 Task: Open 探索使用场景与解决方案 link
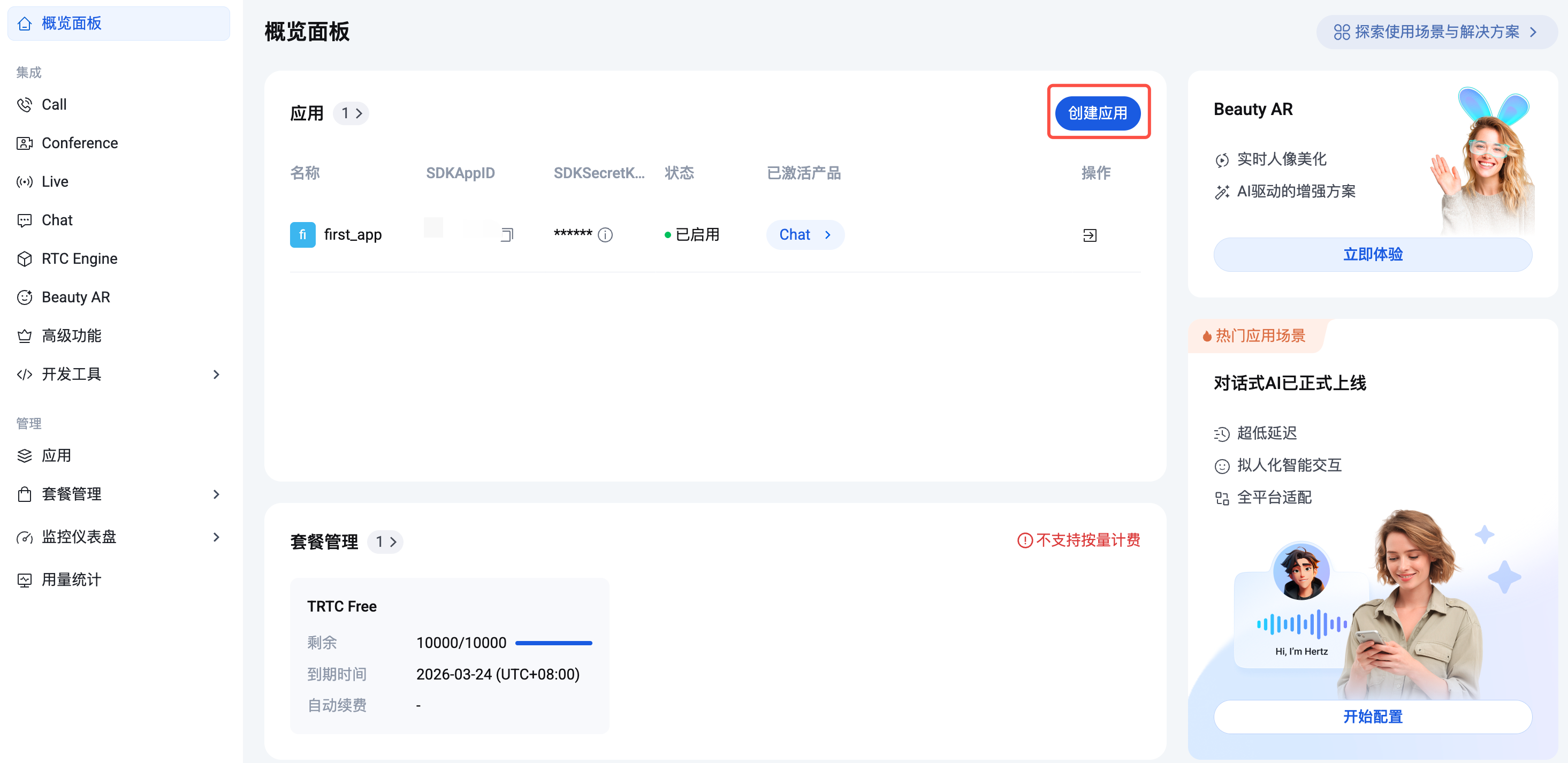1436,32
